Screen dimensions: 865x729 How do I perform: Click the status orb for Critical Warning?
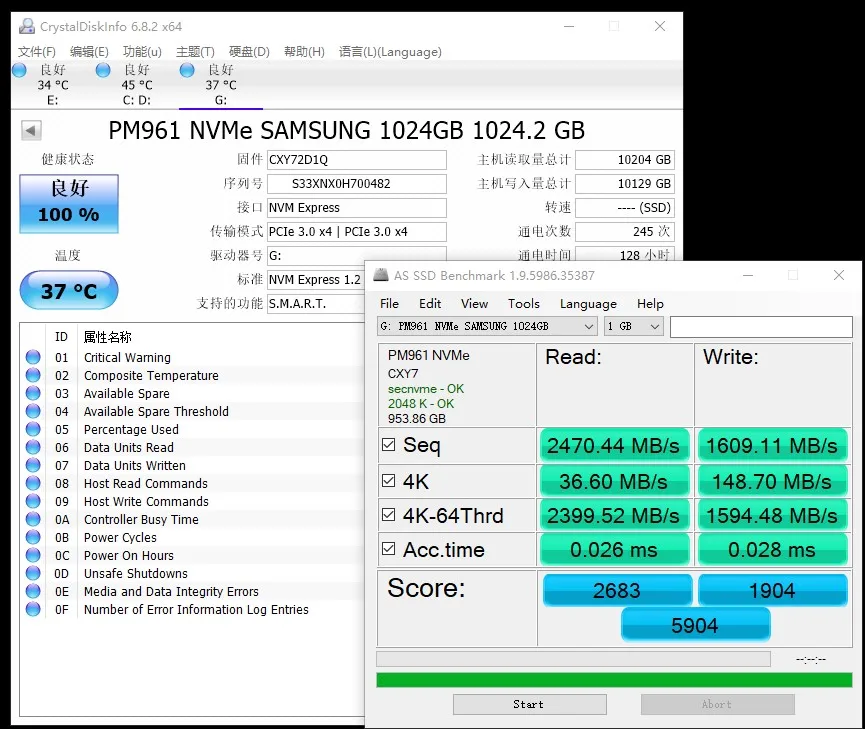pos(33,358)
